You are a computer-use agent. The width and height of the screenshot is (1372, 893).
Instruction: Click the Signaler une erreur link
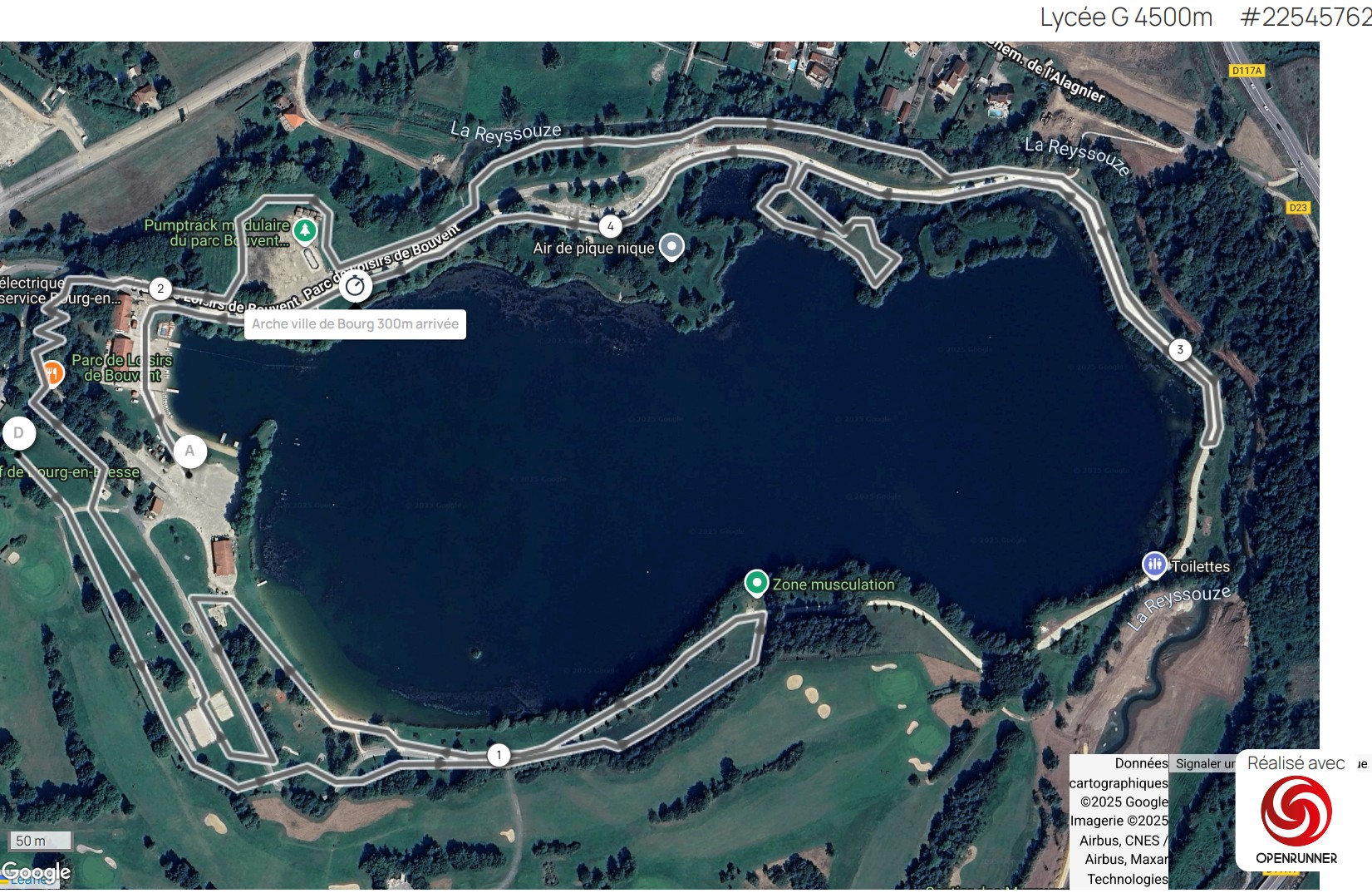[x=1204, y=763]
